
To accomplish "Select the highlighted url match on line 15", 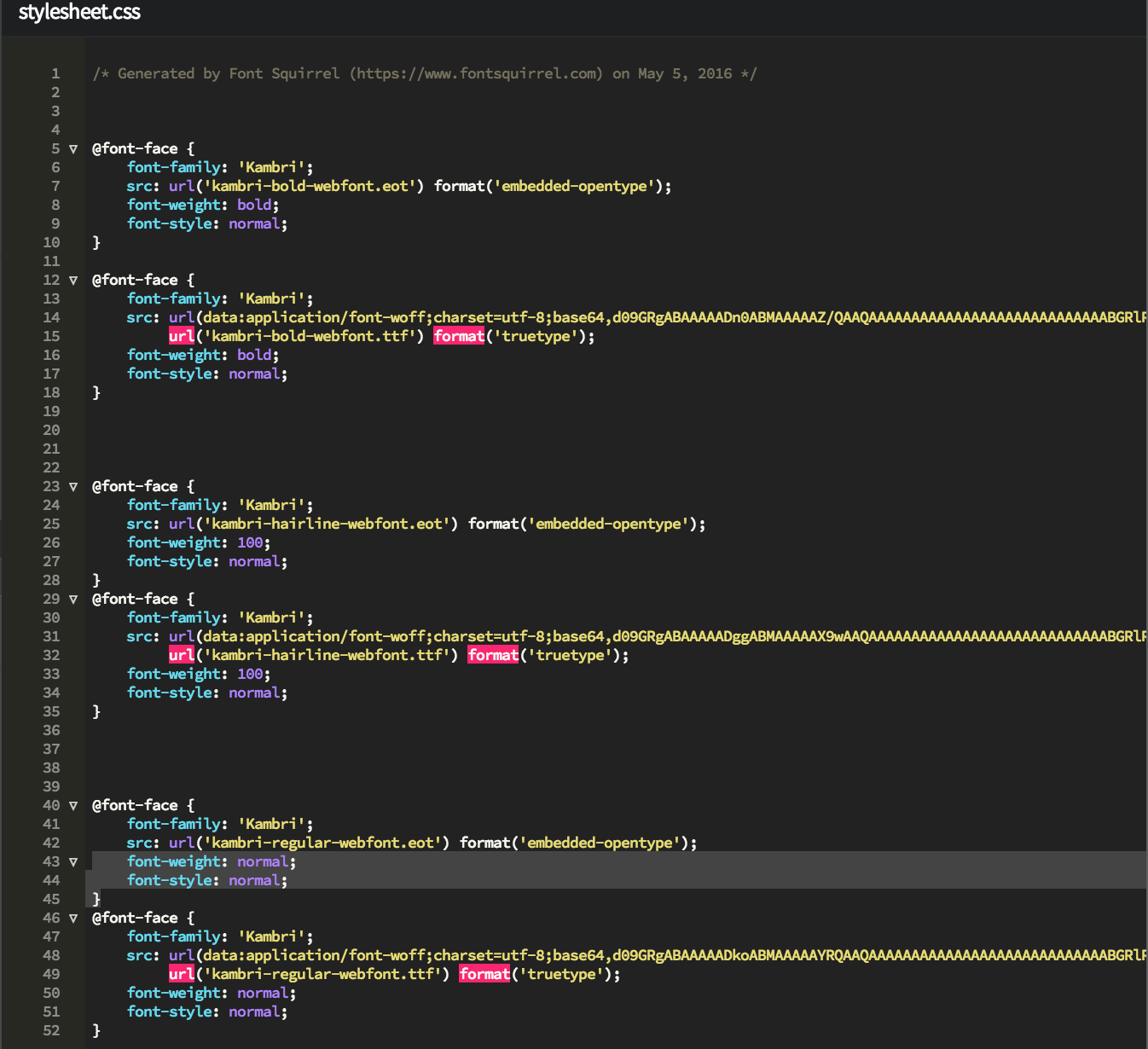I will click(181, 336).
